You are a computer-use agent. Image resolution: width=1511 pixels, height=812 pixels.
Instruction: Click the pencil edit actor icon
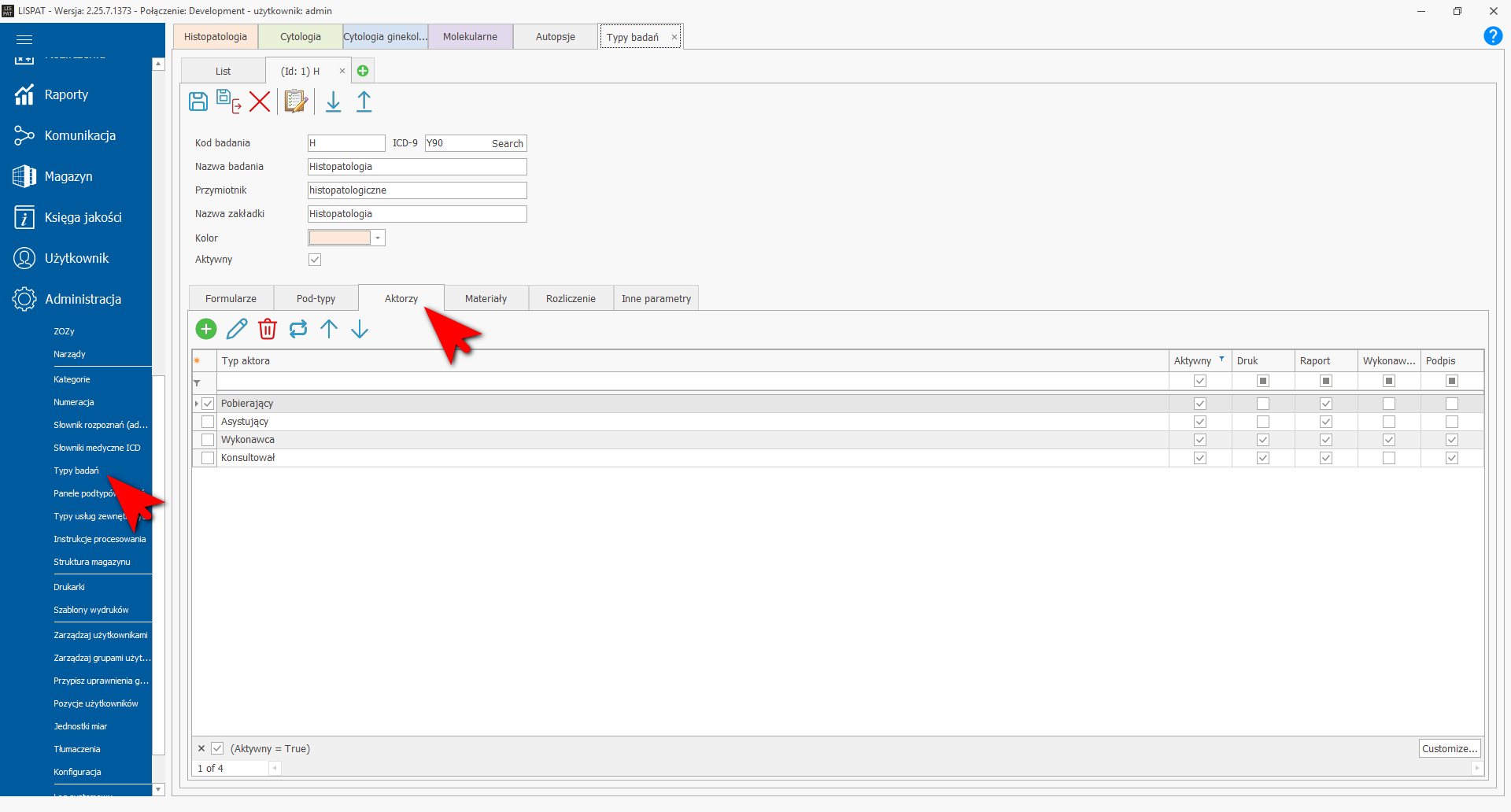pyautogui.click(x=237, y=329)
